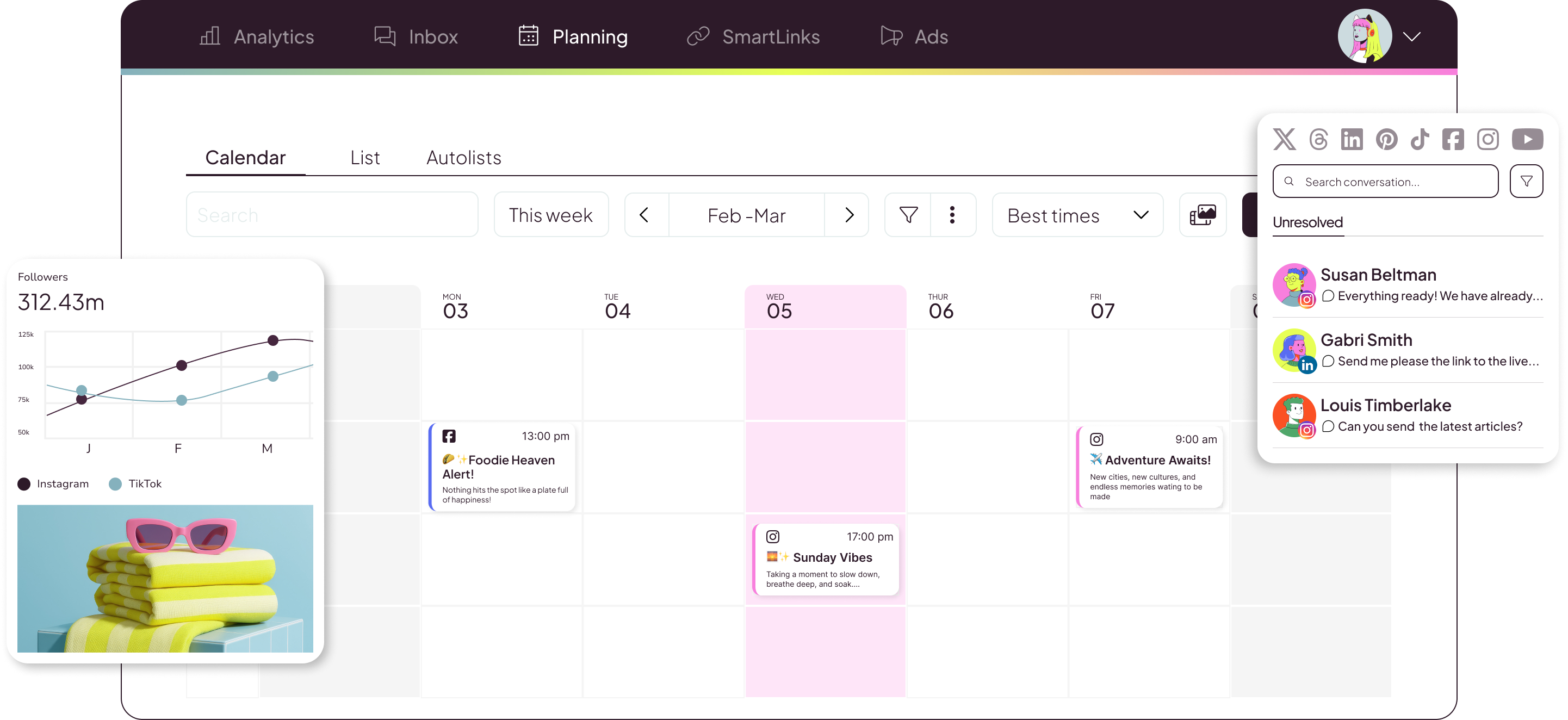The height and width of the screenshot is (720, 1568).
Task: Click the TikTok network icon
Action: click(x=1420, y=139)
